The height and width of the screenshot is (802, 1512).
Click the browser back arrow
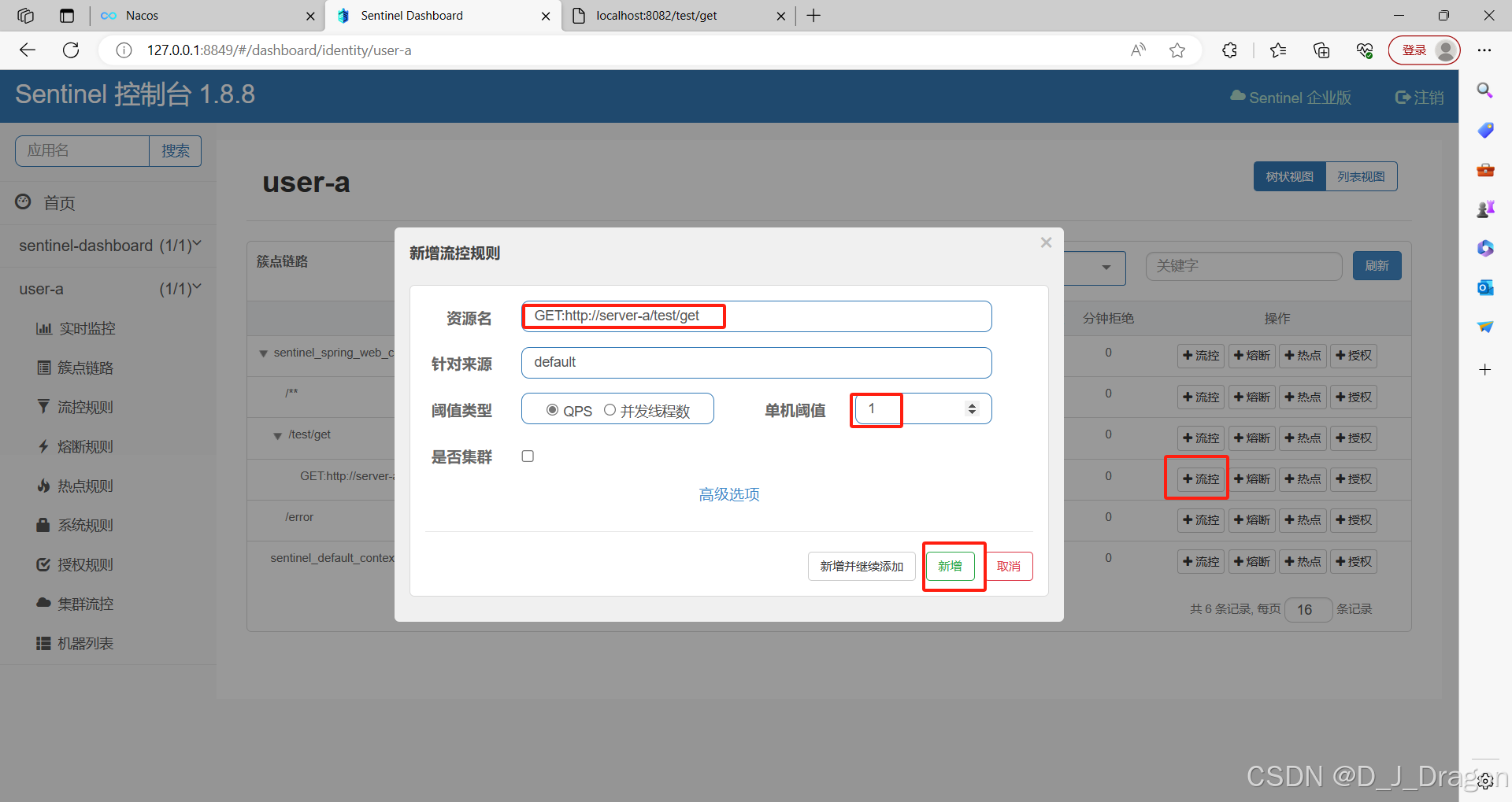[28, 50]
